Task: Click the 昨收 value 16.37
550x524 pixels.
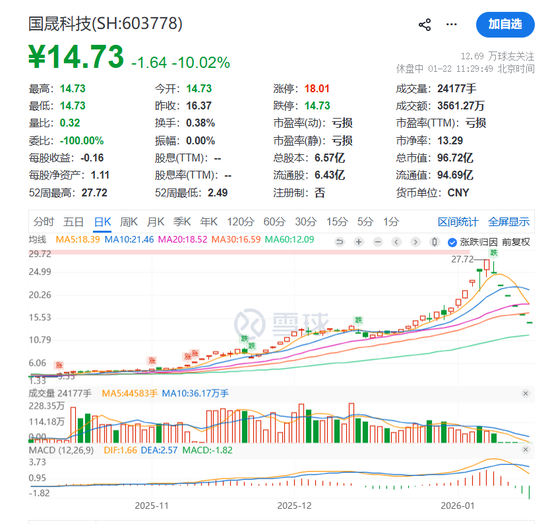Action: (199, 106)
